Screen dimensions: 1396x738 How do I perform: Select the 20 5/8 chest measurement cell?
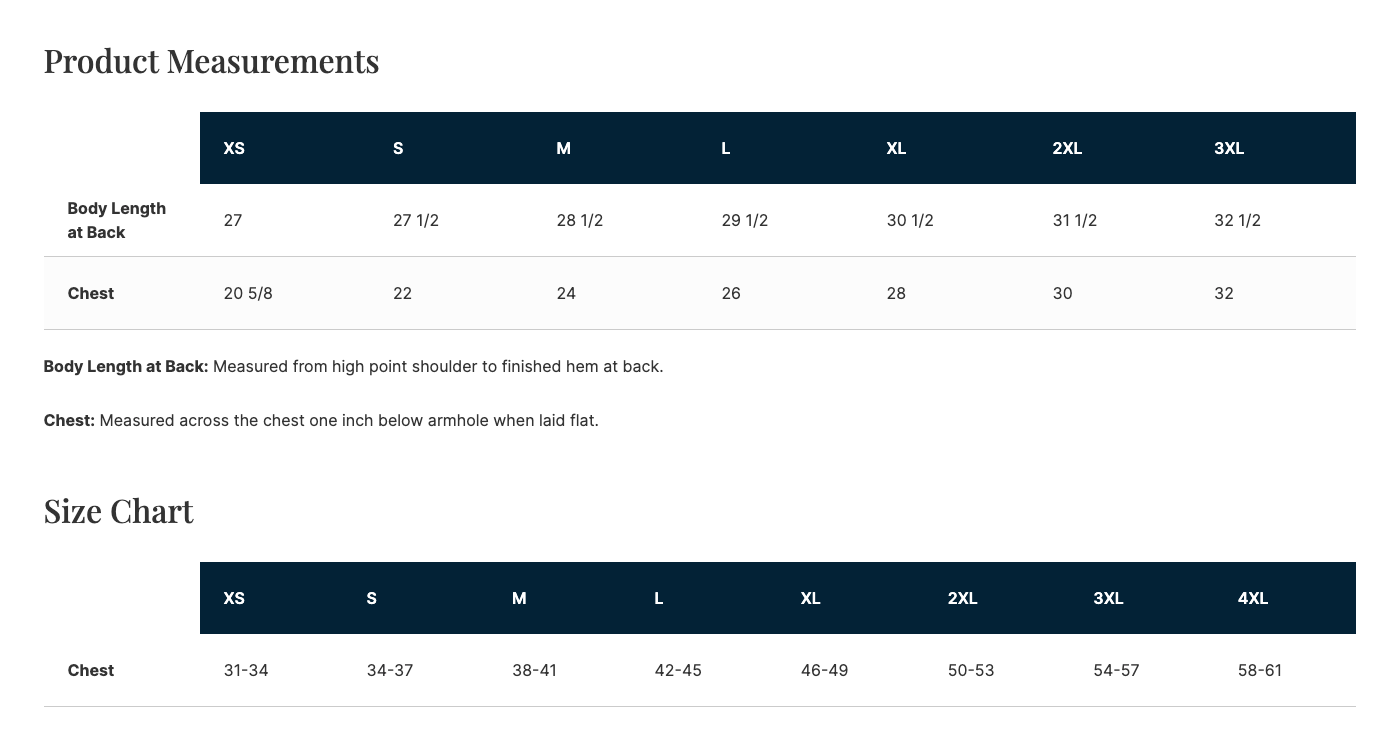[248, 293]
